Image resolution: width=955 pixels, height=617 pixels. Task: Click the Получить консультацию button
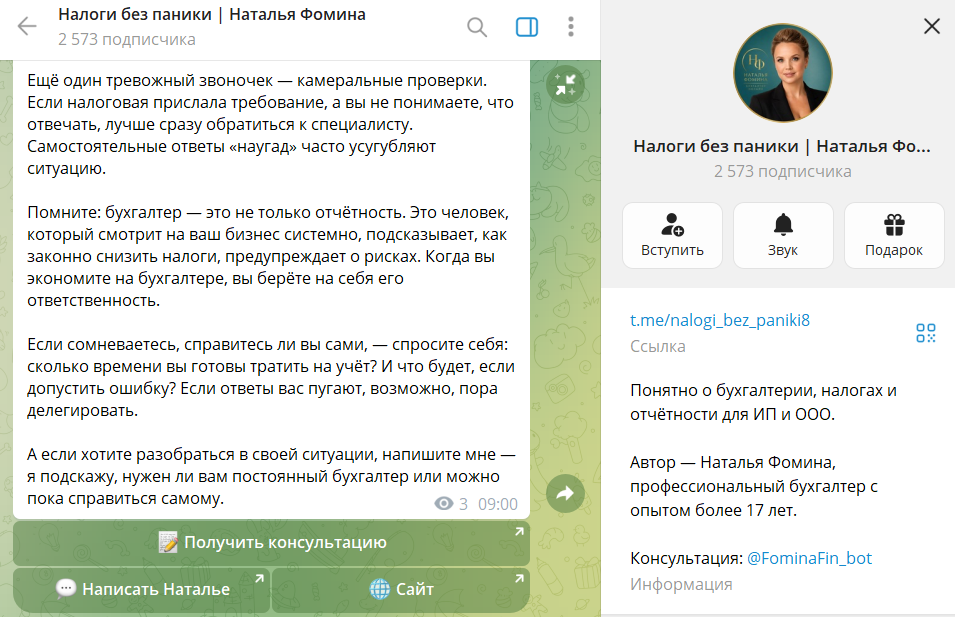pyautogui.click(x=272, y=543)
